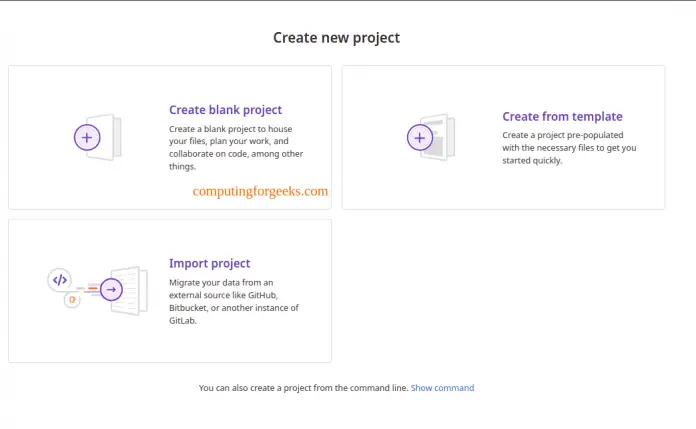
Task: Open the Create blank project heading link
Action: click(225, 110)
